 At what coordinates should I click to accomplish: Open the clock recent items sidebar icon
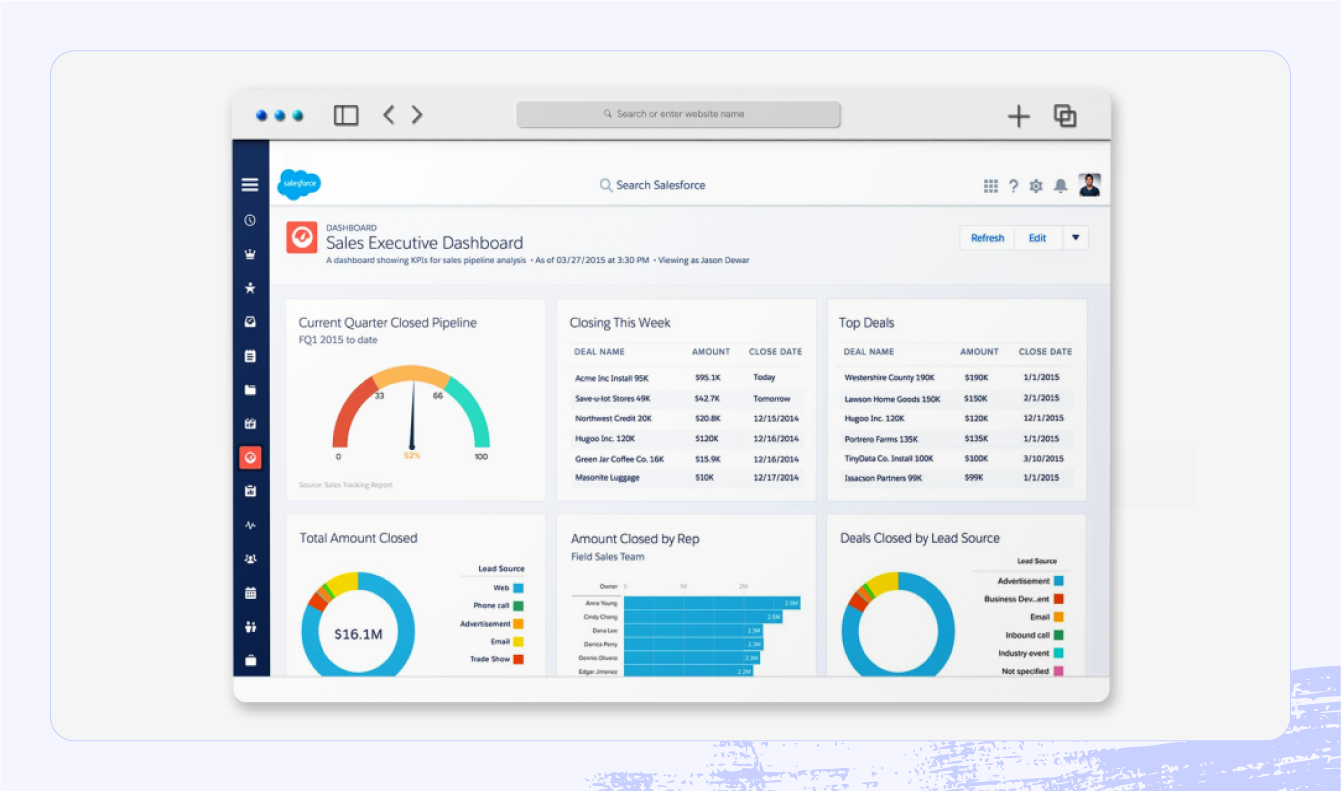250,220
